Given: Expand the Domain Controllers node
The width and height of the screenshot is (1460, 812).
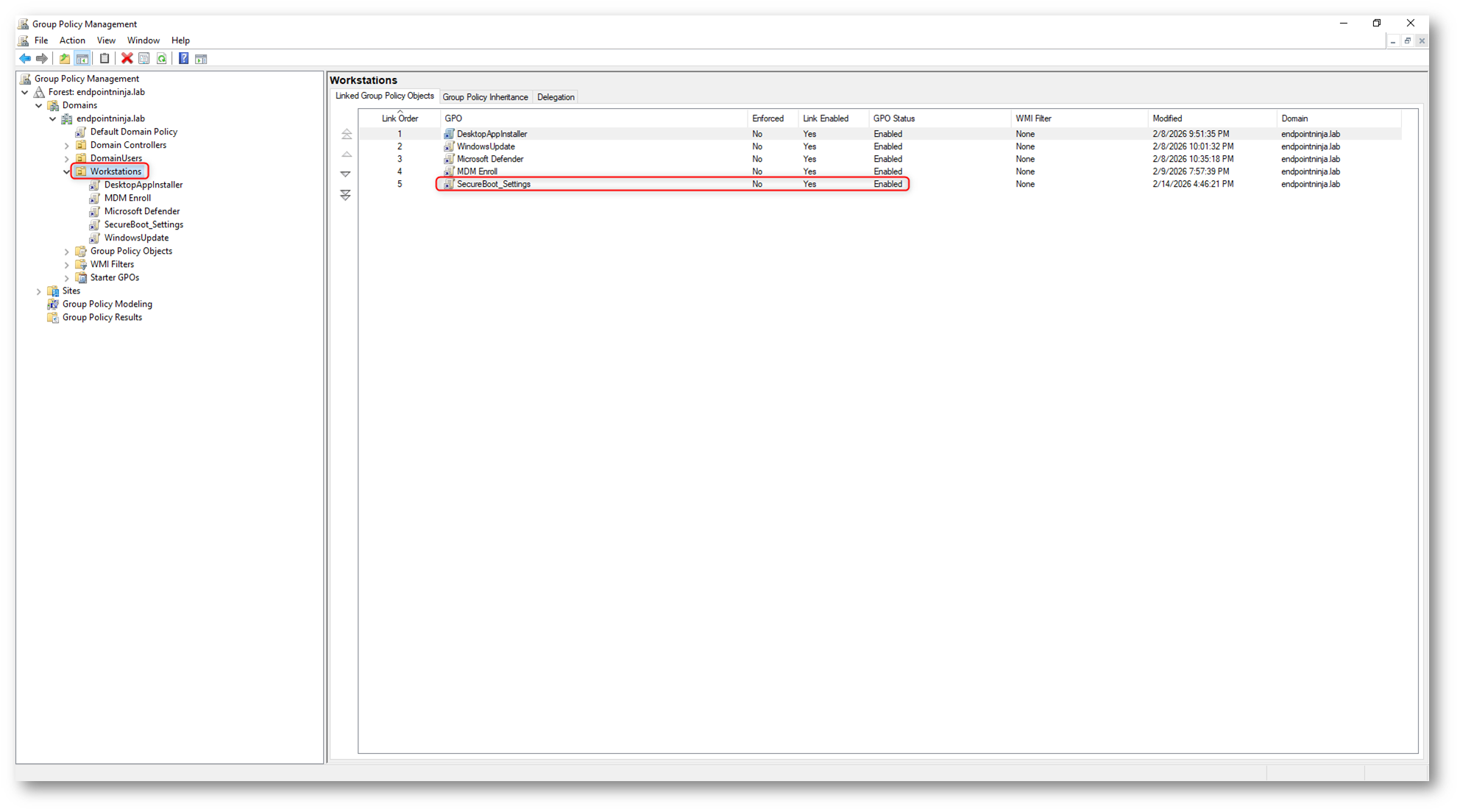Looking at the screenshot, I should click(x=67, y=146).
